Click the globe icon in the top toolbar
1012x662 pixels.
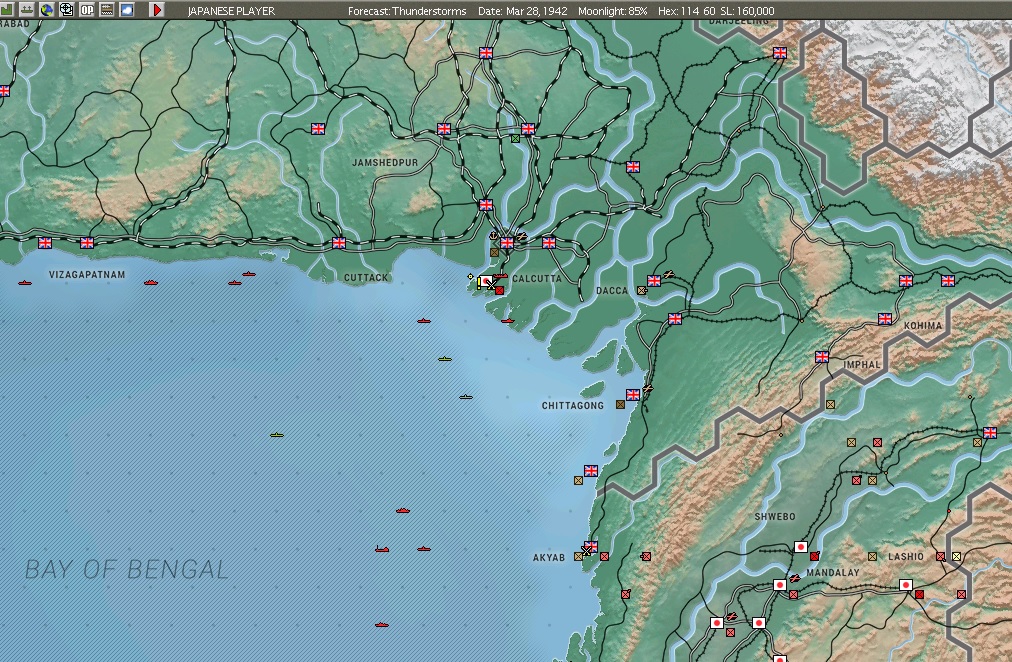46,10
